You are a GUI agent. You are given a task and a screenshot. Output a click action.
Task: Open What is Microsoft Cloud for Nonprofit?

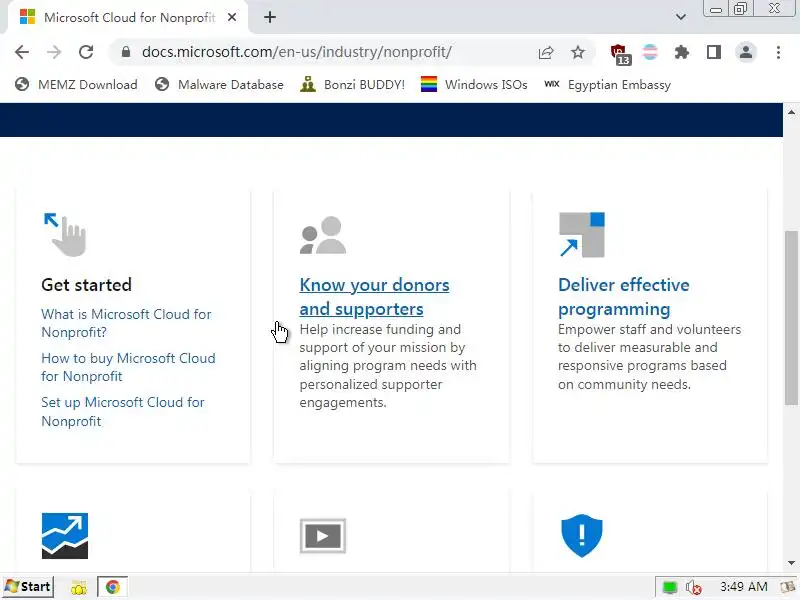126,323
